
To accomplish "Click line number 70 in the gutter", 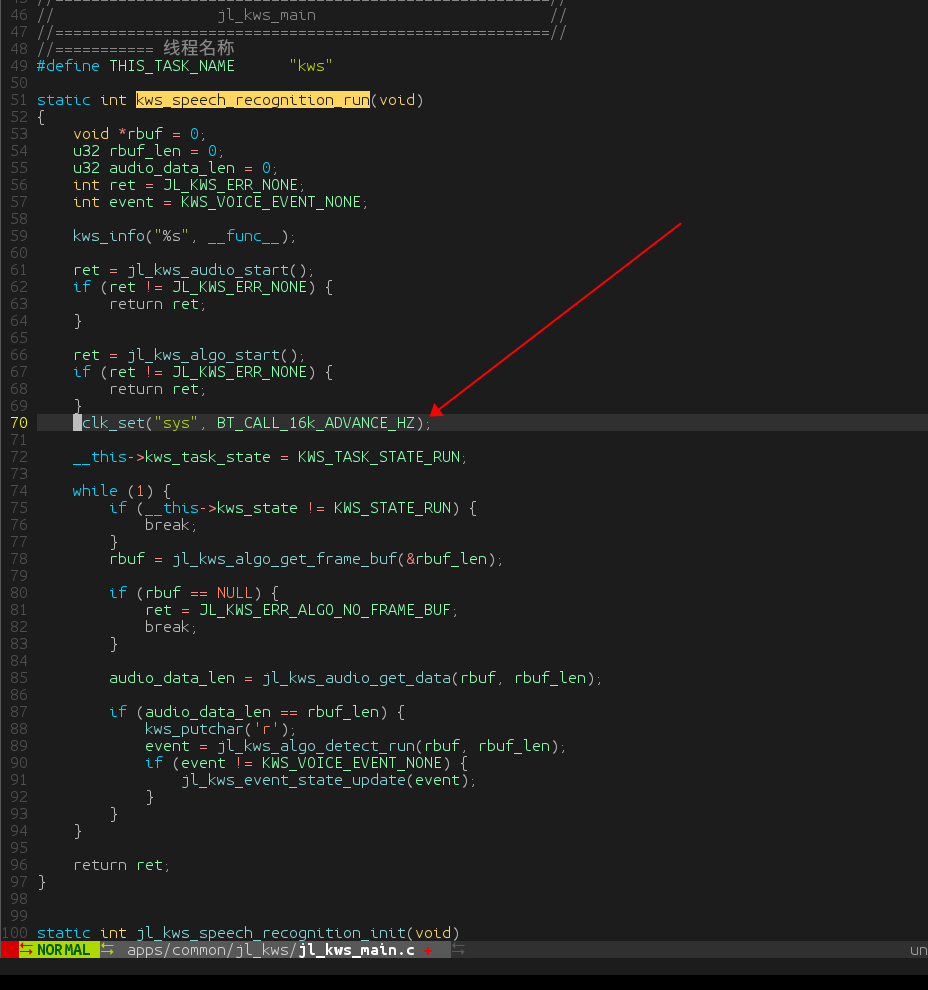I will tap(19, 423).
